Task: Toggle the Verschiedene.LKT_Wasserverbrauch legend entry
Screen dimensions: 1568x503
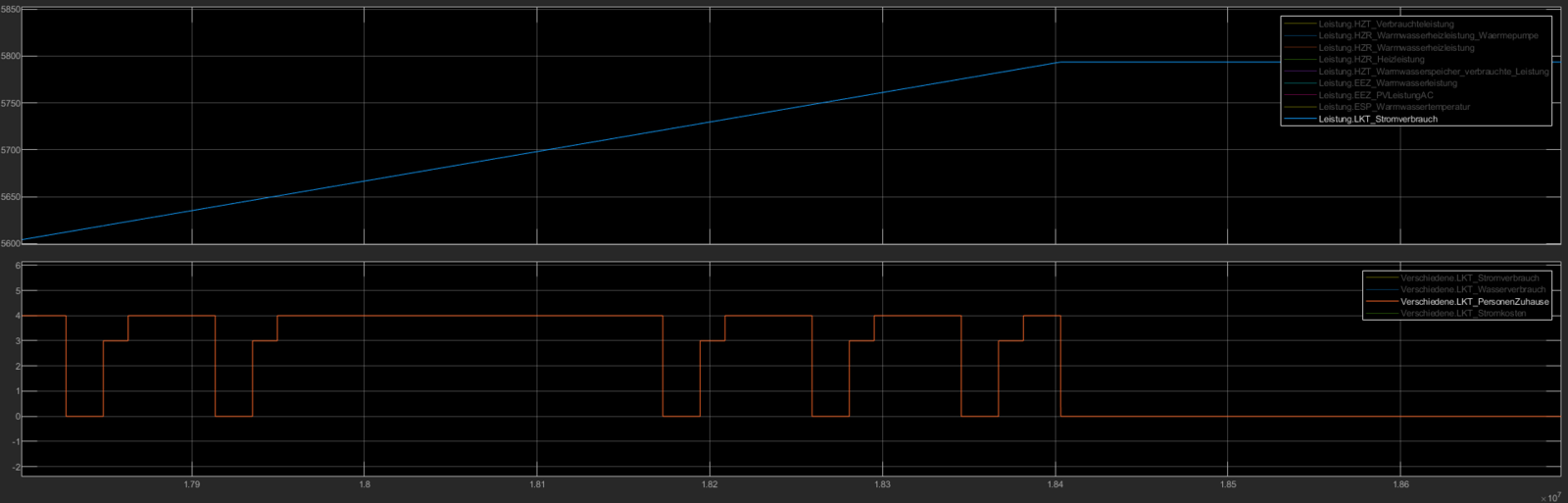Action: click(1472, 290)
